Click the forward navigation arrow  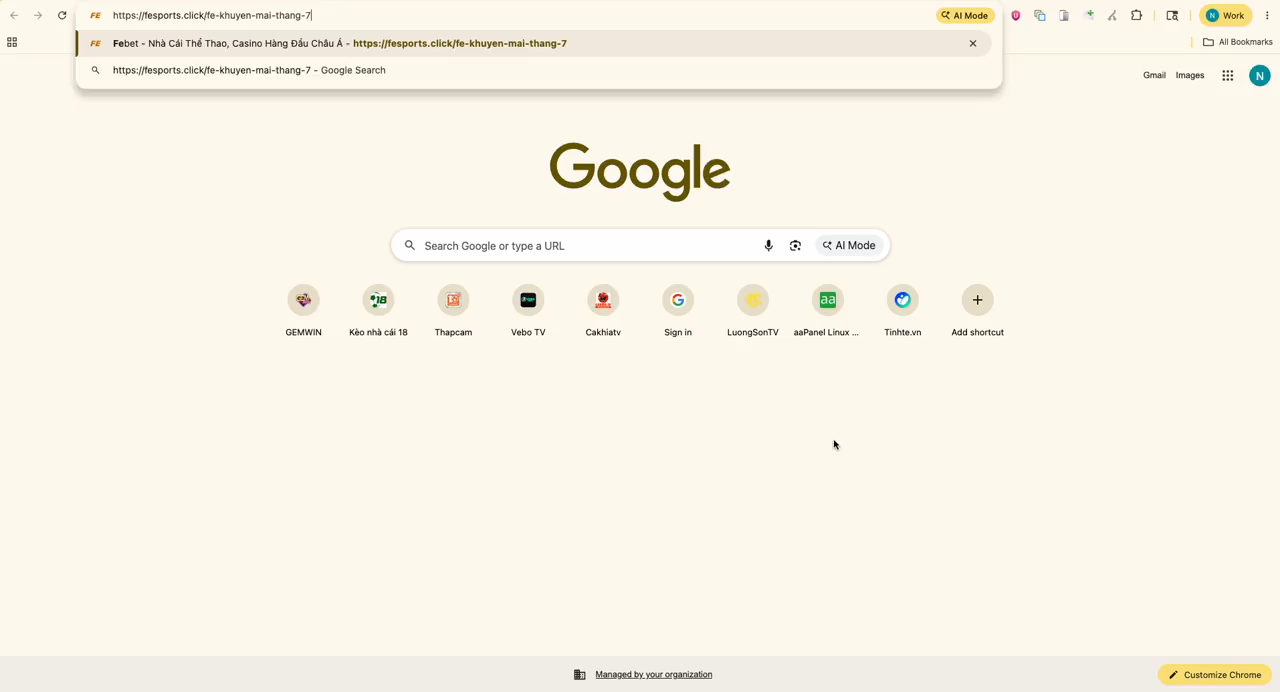(x=38, y=15)
